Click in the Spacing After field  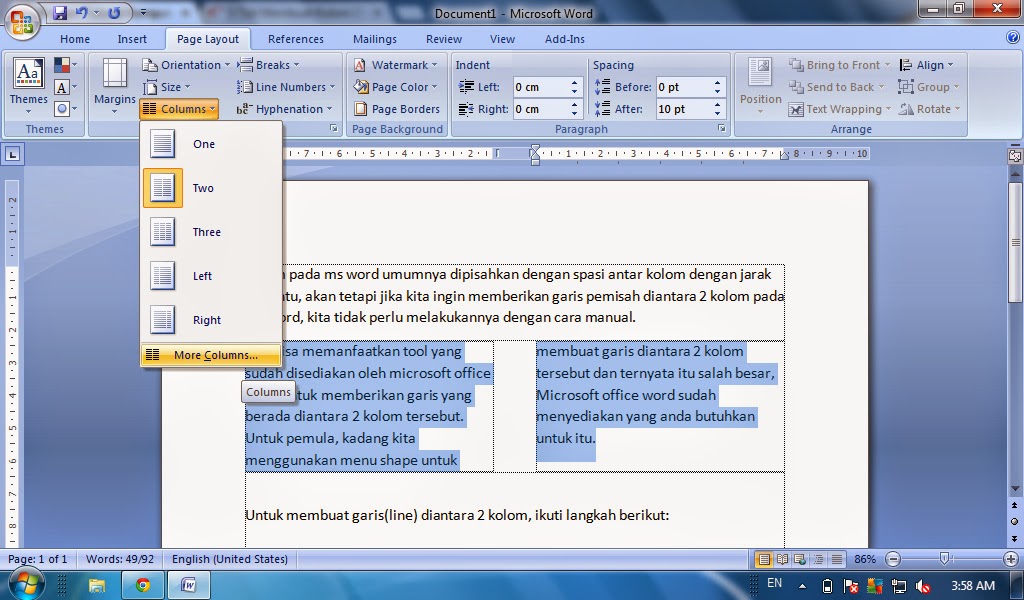pos(683,109)
